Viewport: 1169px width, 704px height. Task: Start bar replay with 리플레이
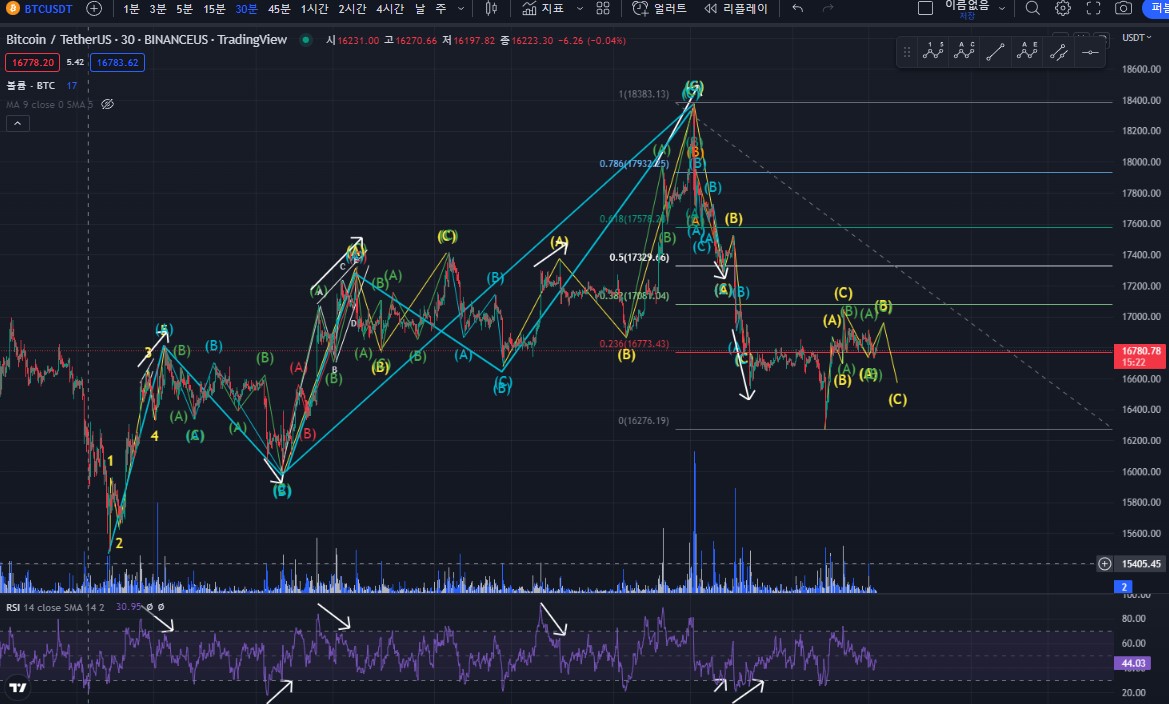coord(736,9)
